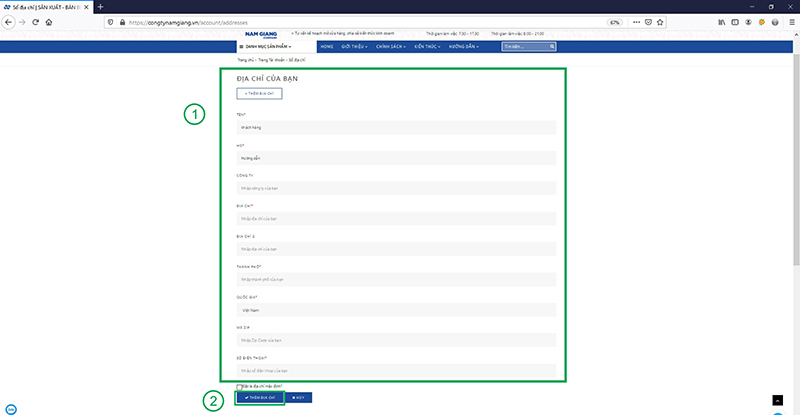Click in the Tên name field
800x415 pixels.
396,127
